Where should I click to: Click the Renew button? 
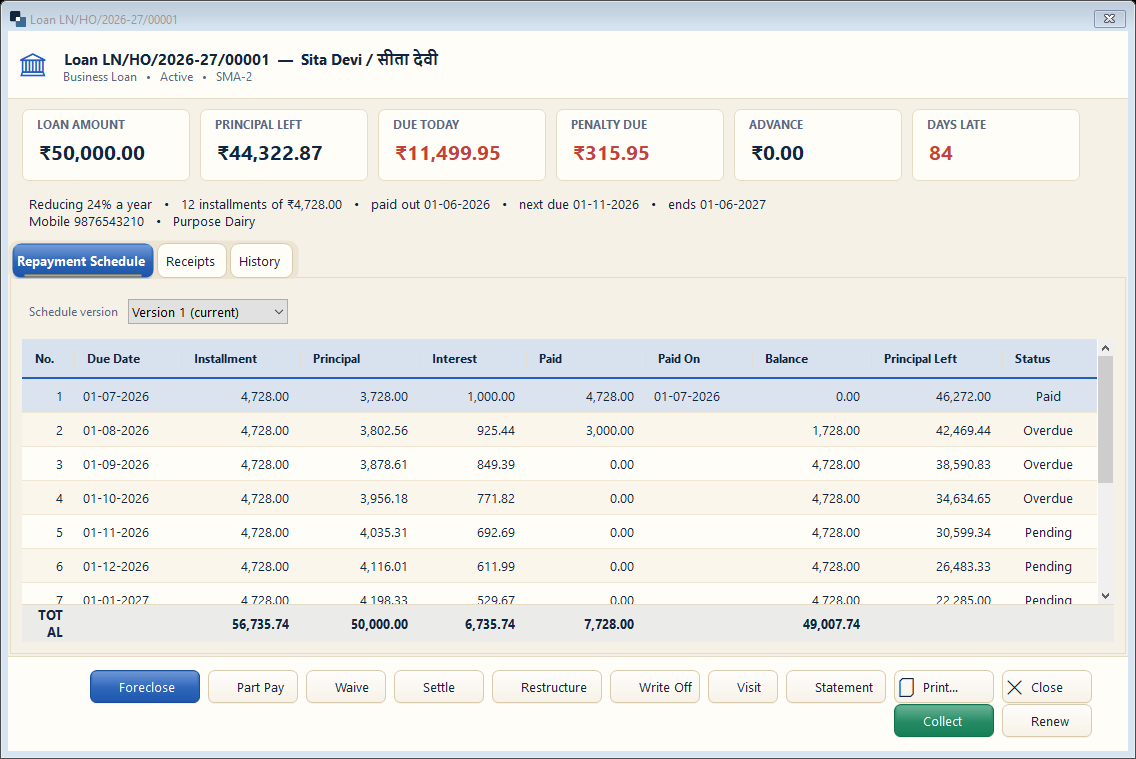pyautogui.click(x=1047, y=721)
